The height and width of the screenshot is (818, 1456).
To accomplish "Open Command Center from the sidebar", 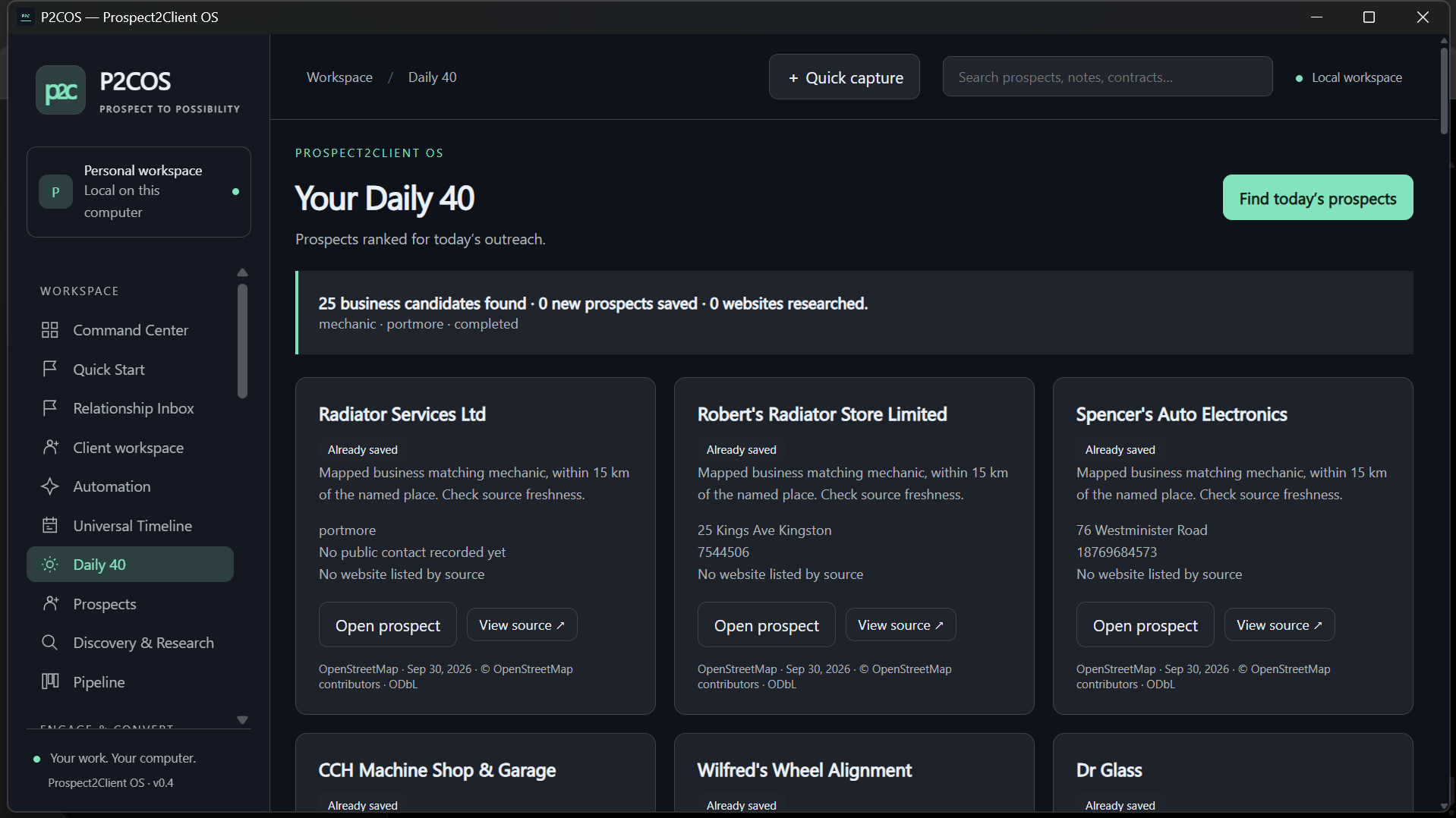I will coord(130,330).
